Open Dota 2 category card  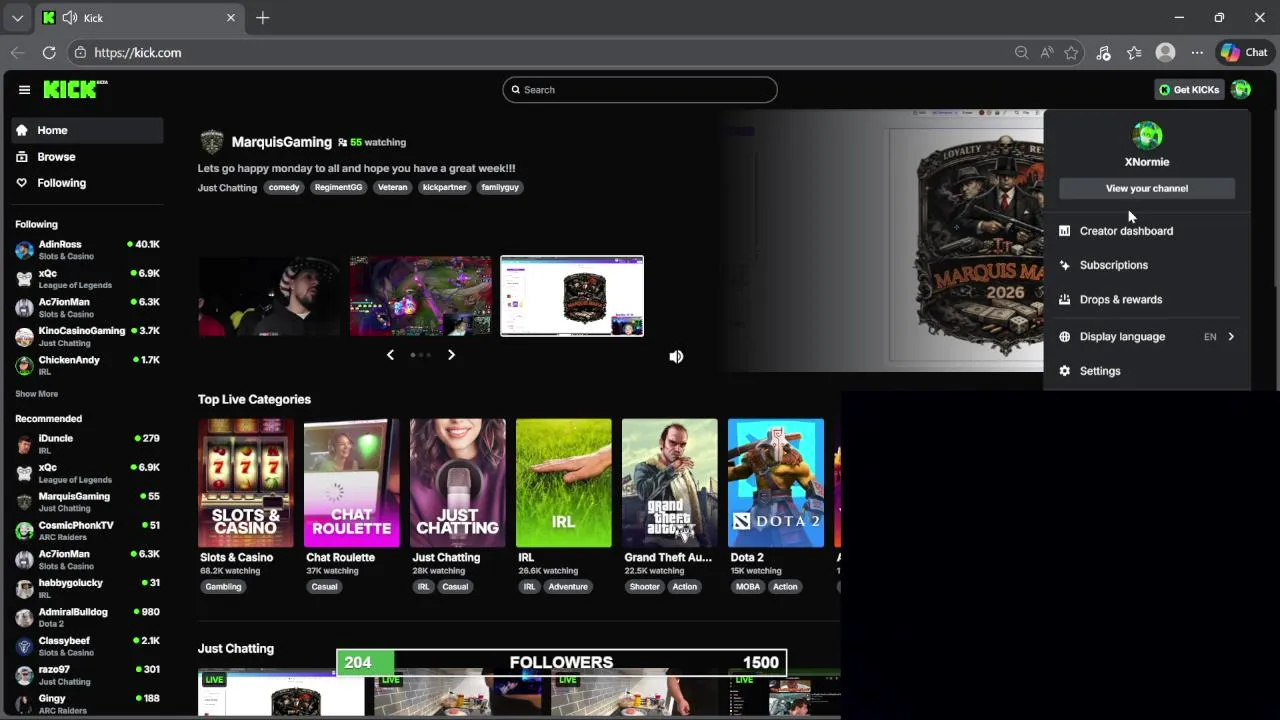pos(775,483)
